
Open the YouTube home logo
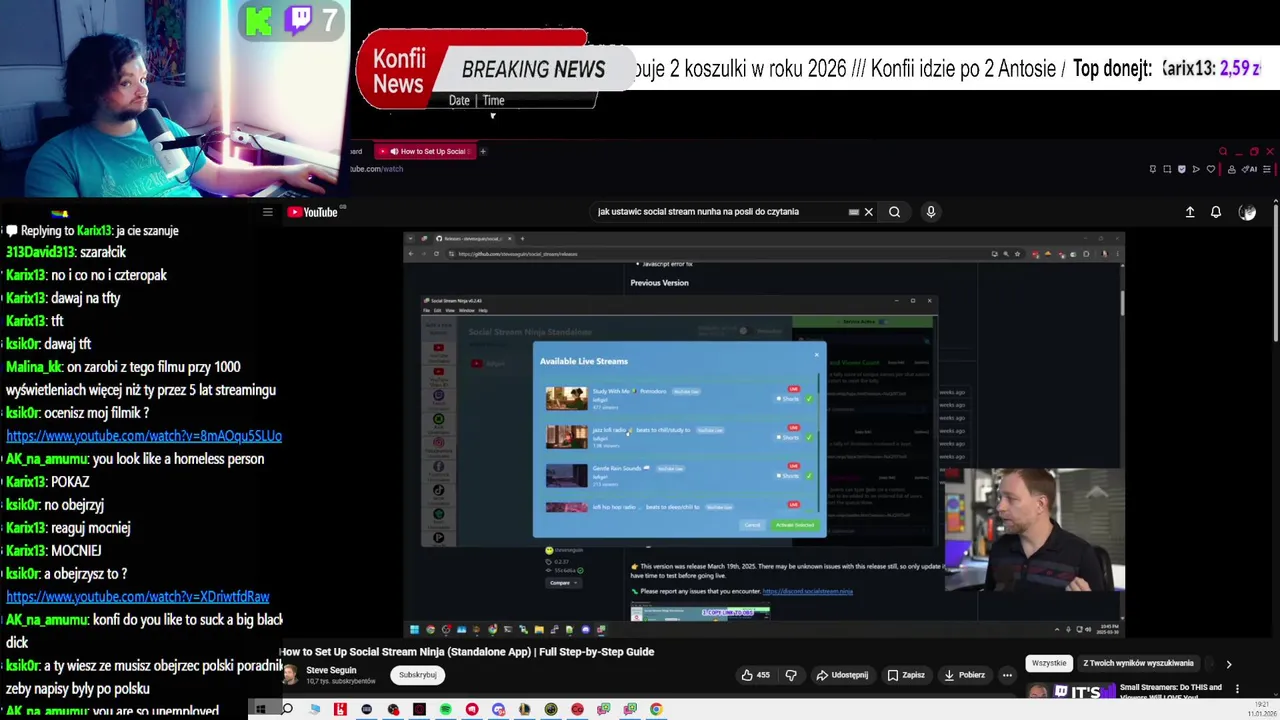click(x=313, y=212)
